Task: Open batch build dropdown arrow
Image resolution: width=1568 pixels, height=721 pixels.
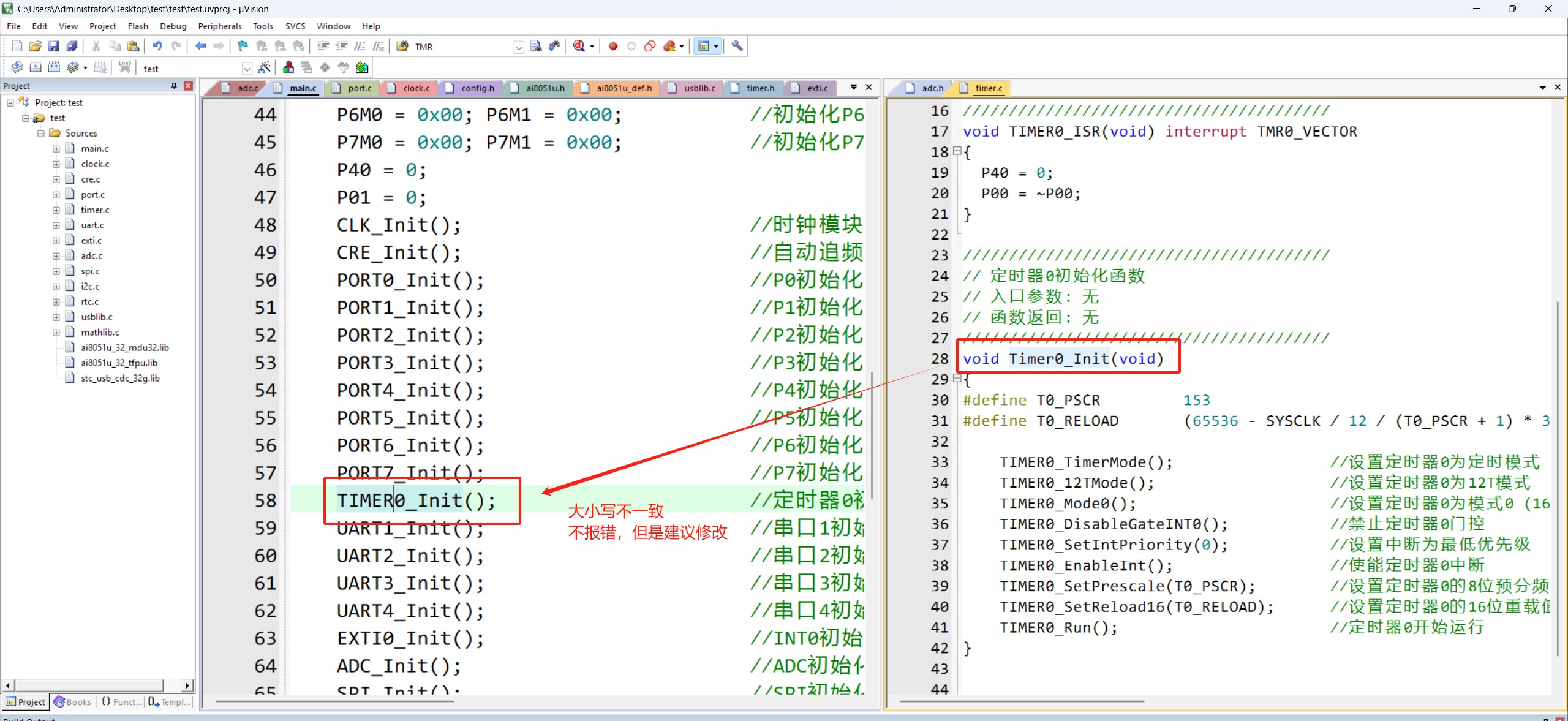Action: point(85,68)
